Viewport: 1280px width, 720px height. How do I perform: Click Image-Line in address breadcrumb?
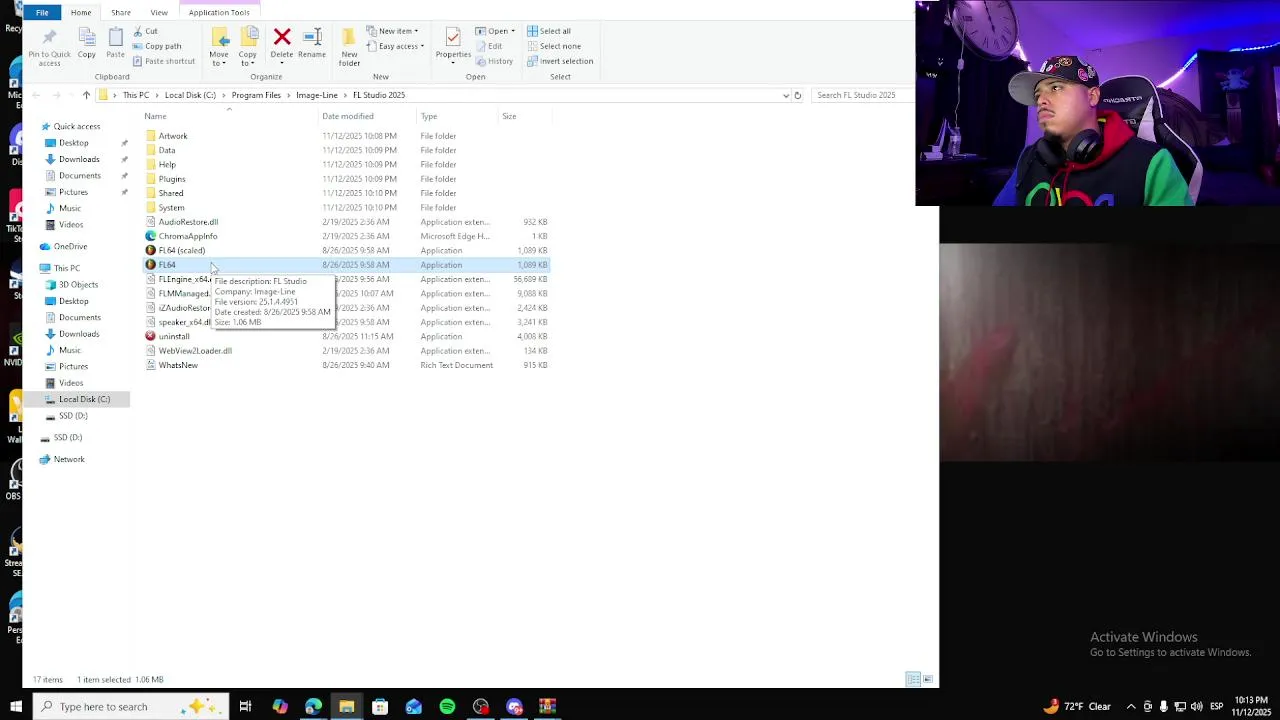pyautogui.click(x=317, y=95)
